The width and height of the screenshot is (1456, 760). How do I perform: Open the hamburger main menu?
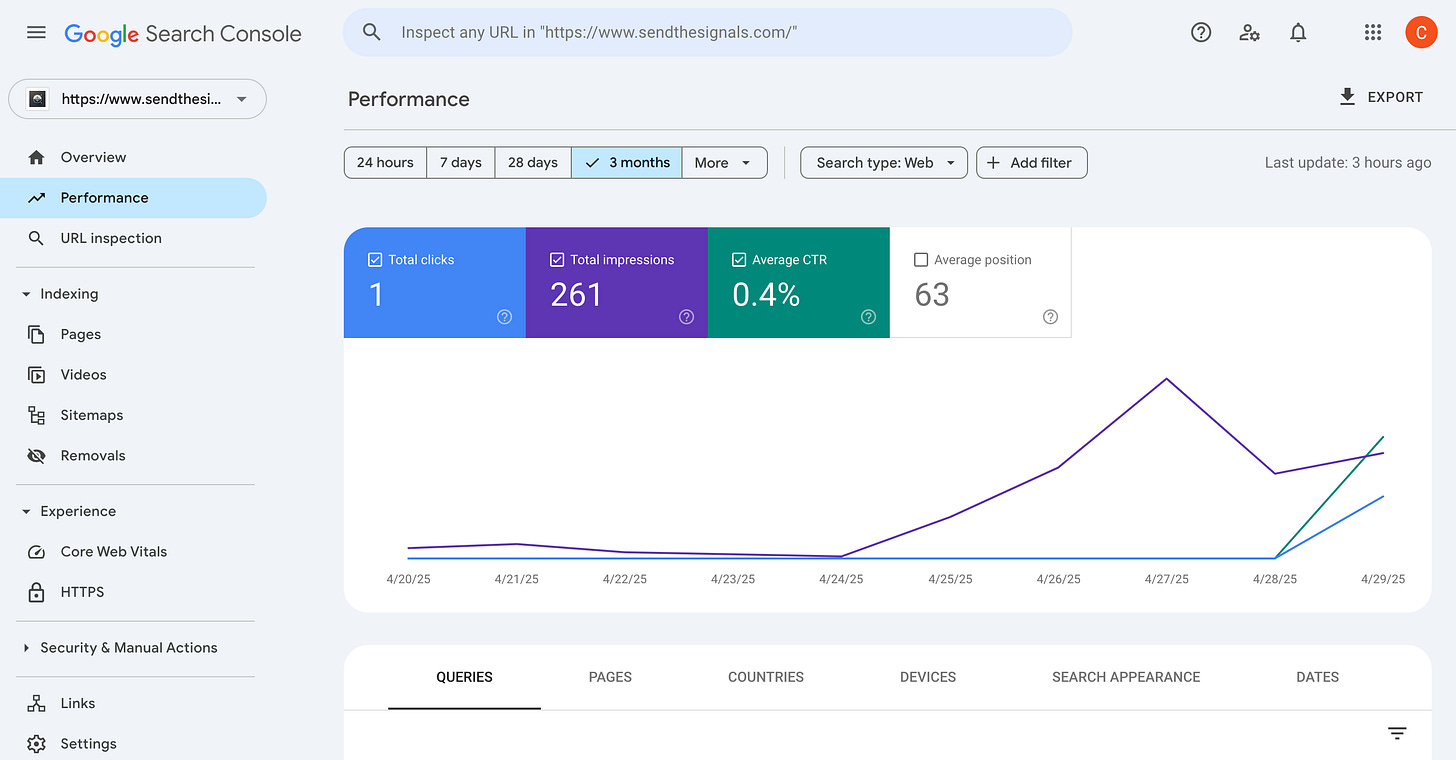point(36,32)
